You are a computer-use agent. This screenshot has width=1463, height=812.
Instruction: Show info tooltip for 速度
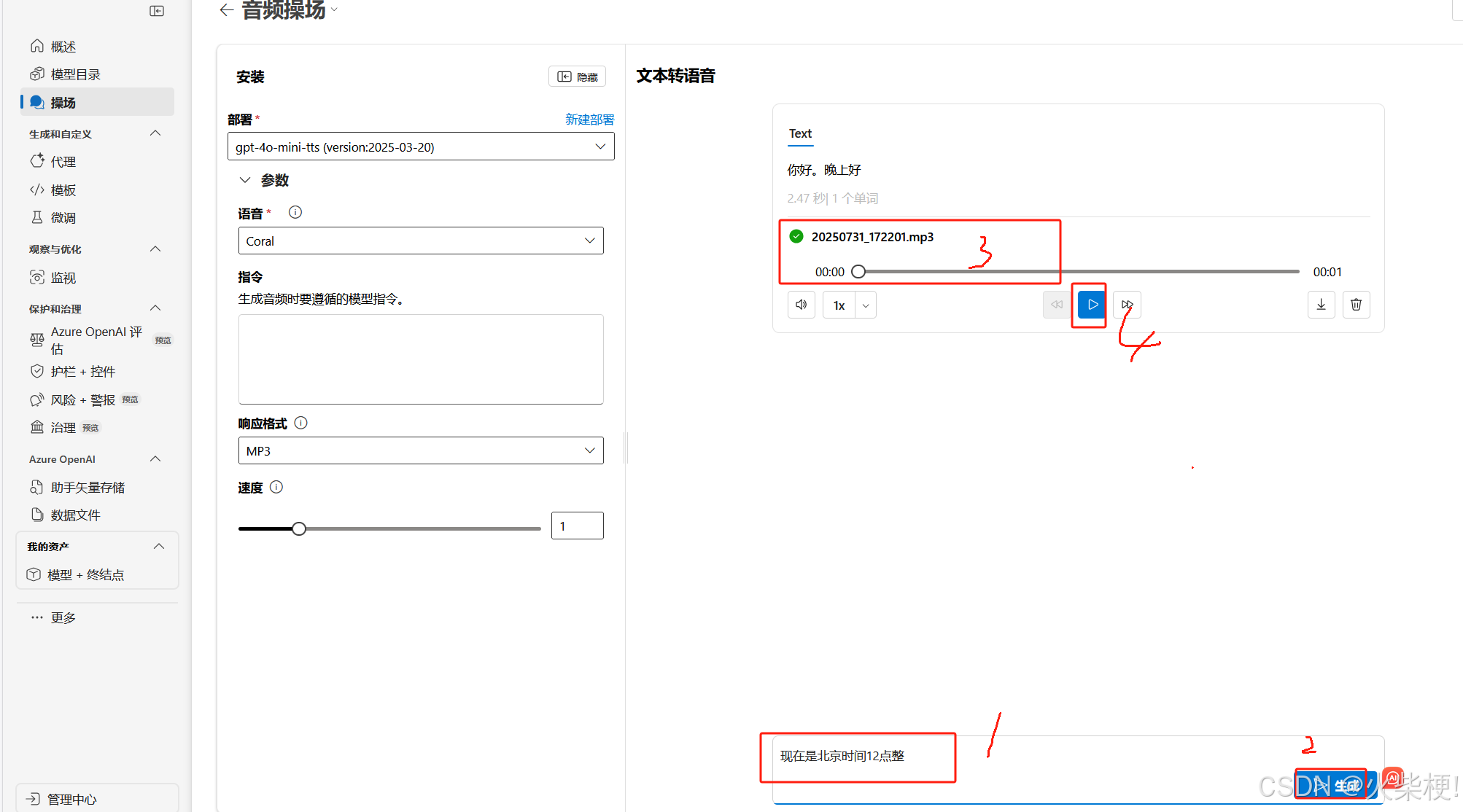[276, 487]
